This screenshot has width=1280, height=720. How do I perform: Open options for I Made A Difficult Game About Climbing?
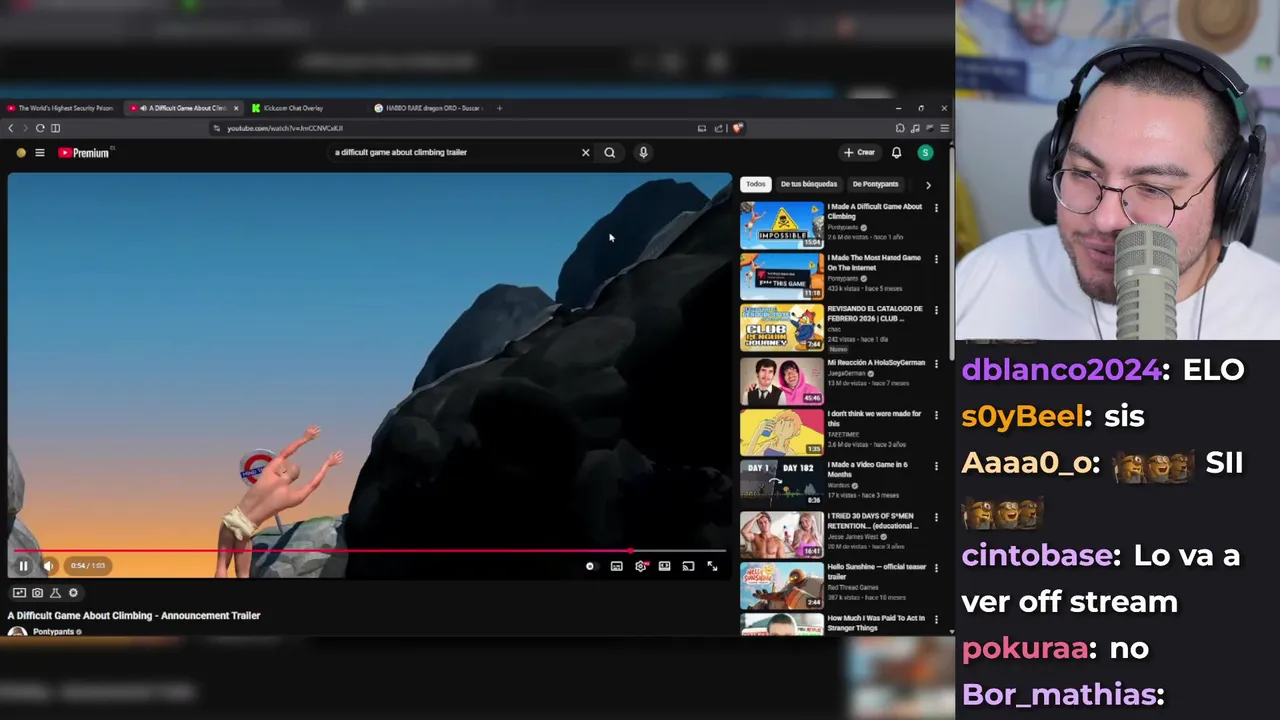936,208
